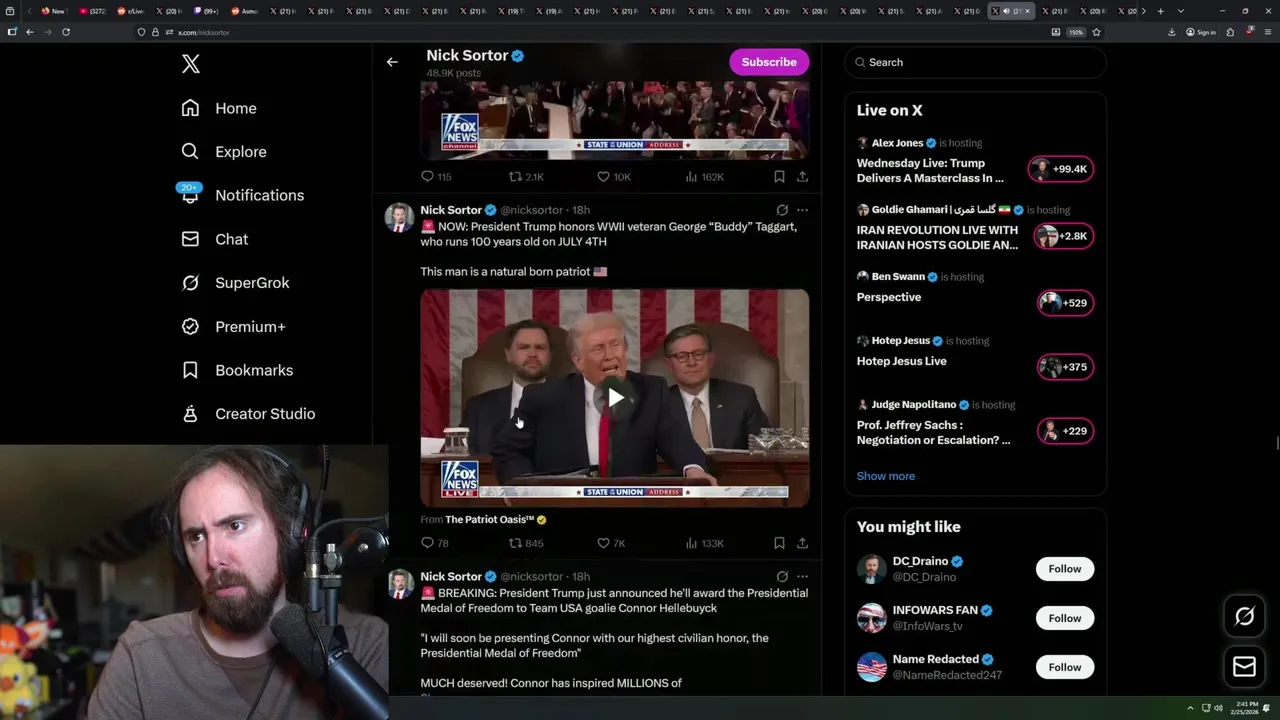Open the X logo home link

pyautogui.click(x=191, y=64)
